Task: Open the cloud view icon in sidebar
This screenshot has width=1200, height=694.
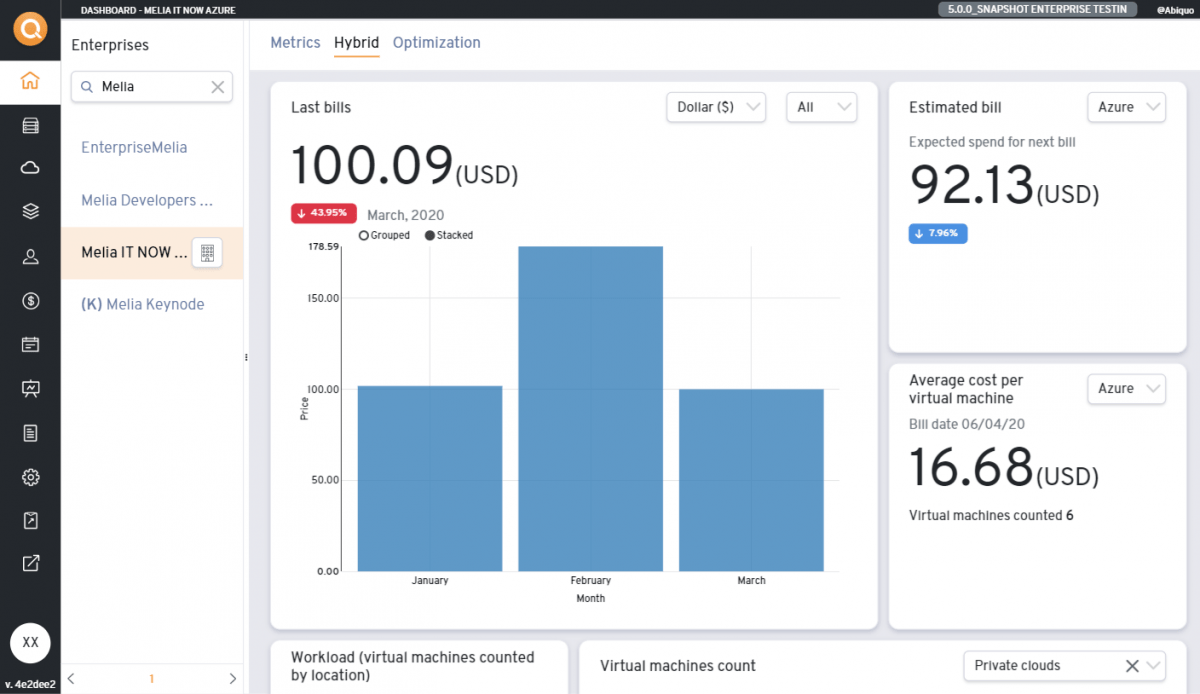Action: click(30, 167)
